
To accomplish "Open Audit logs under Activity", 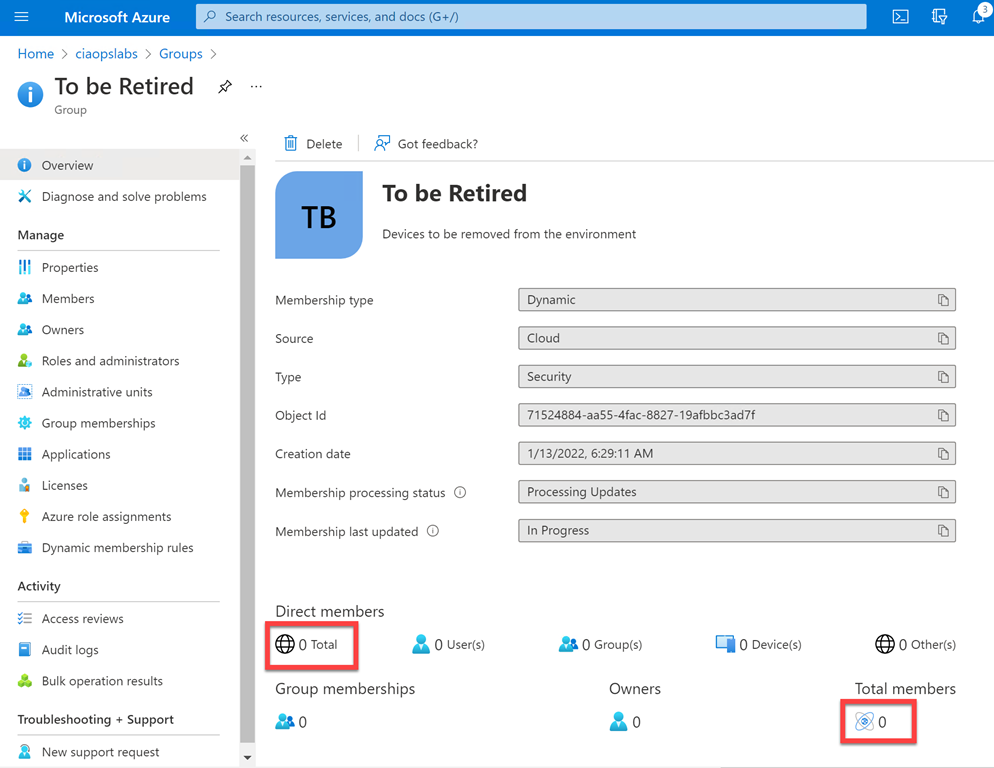I will coord(70,650).
